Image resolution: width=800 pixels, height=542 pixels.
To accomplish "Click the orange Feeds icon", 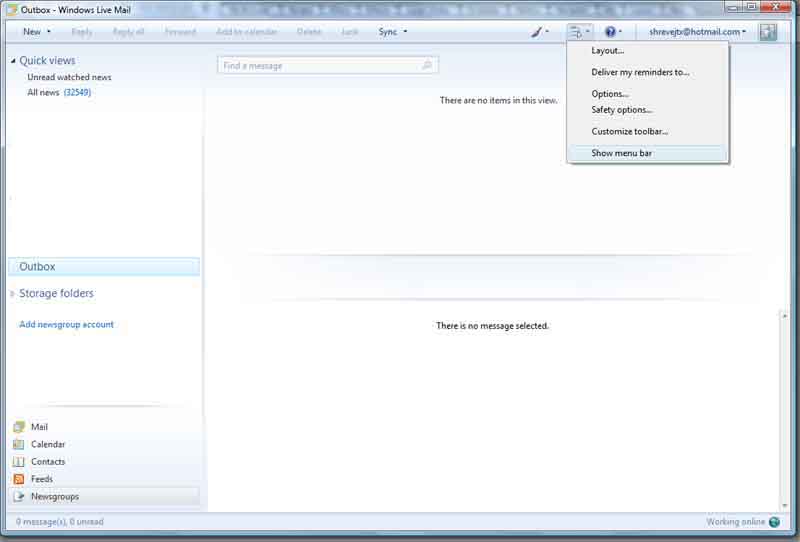I will click(x=19, y=479).
